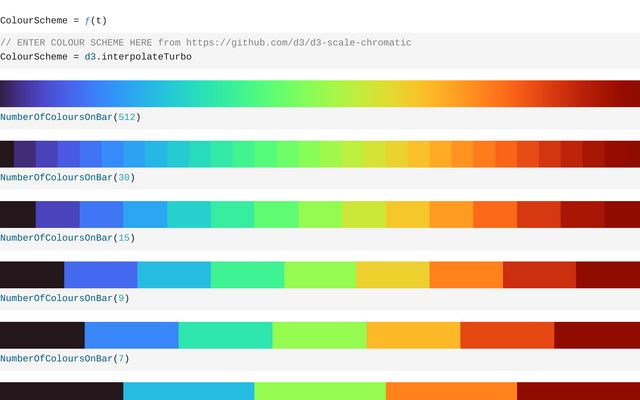Image resolution: width=640 pixels, height=400 pixels.
Task: Click the orange swatch in the 9-colour bar
Action: [466, 275]
